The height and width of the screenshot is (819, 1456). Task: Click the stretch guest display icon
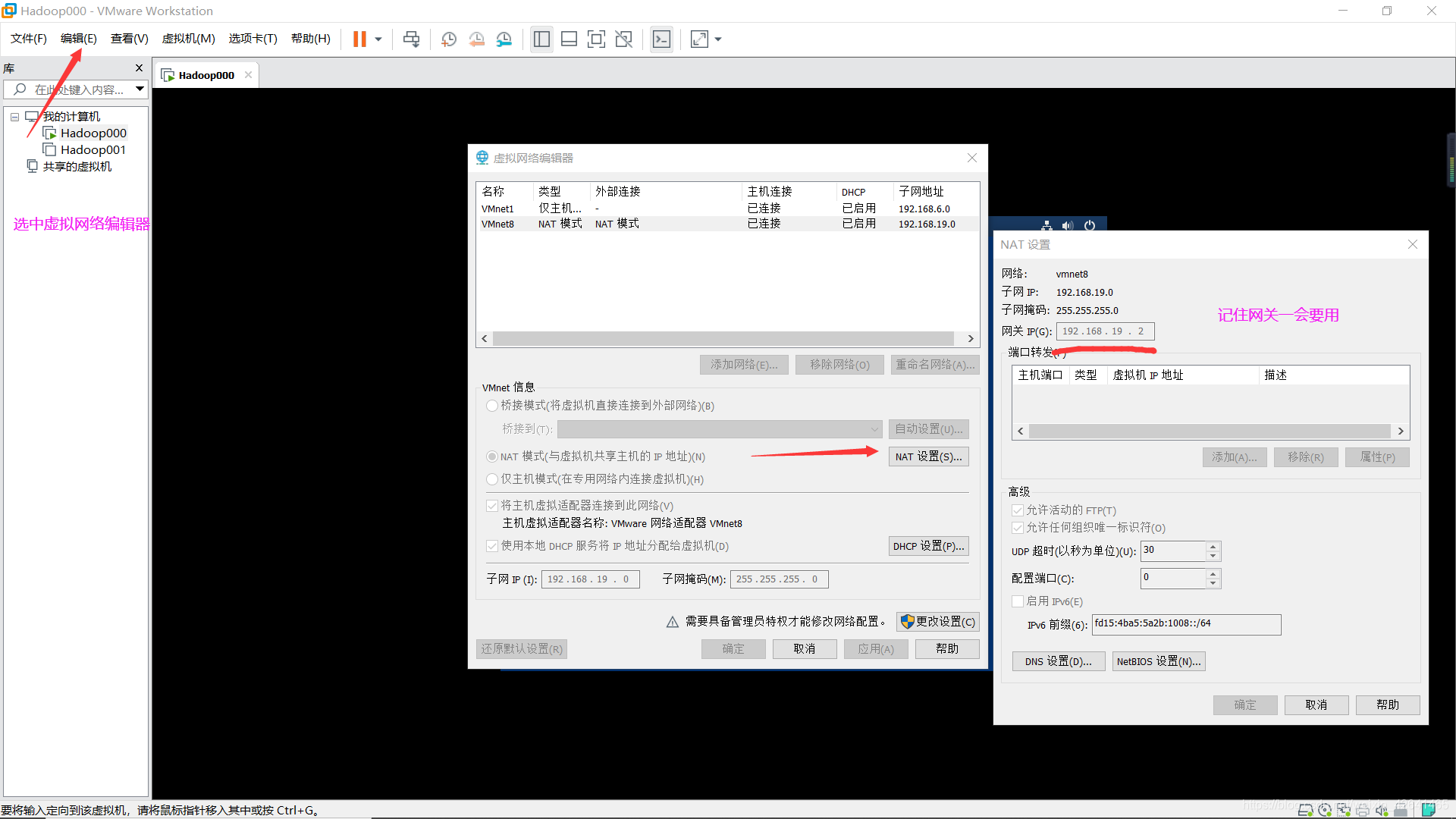click(699, 39)
